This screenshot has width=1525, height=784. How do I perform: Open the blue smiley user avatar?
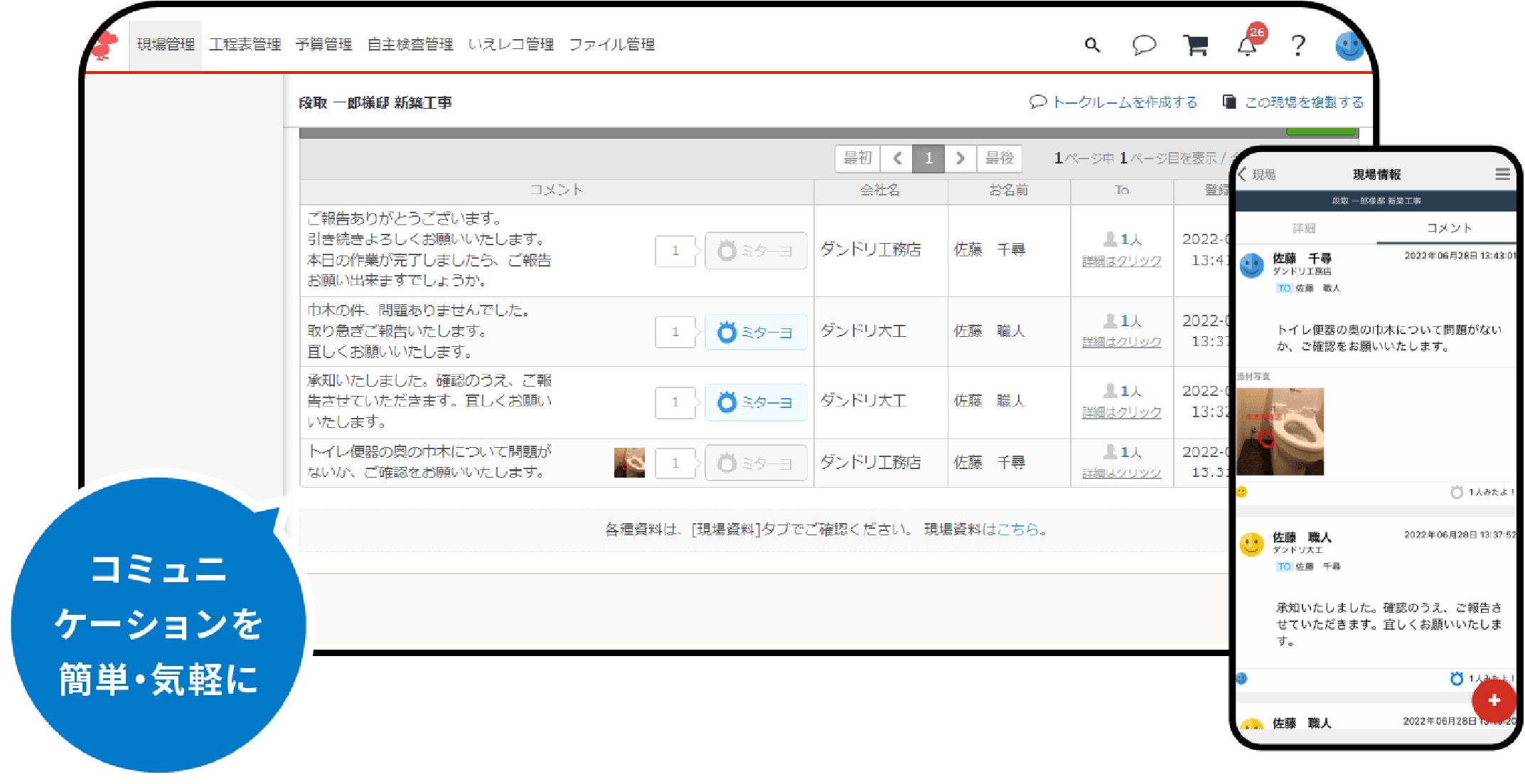pyautogui.click(x=1349, y=46)
